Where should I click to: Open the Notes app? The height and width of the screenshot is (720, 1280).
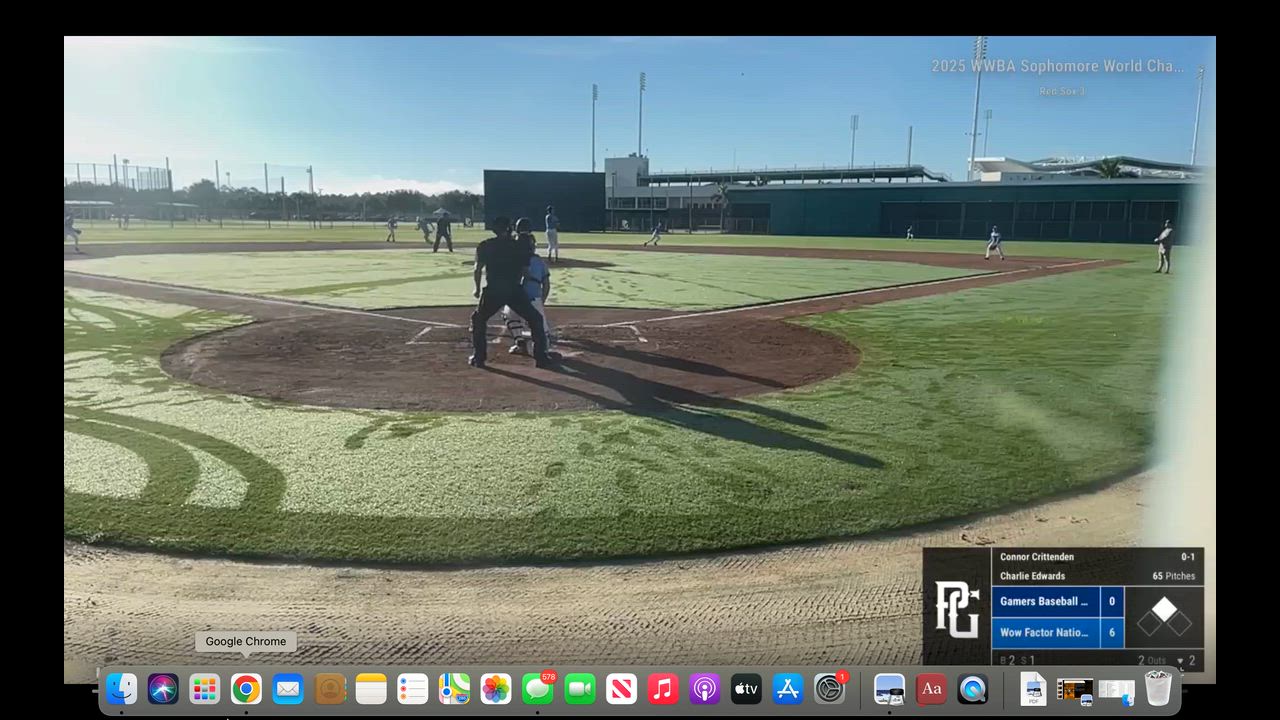[371, 689]
